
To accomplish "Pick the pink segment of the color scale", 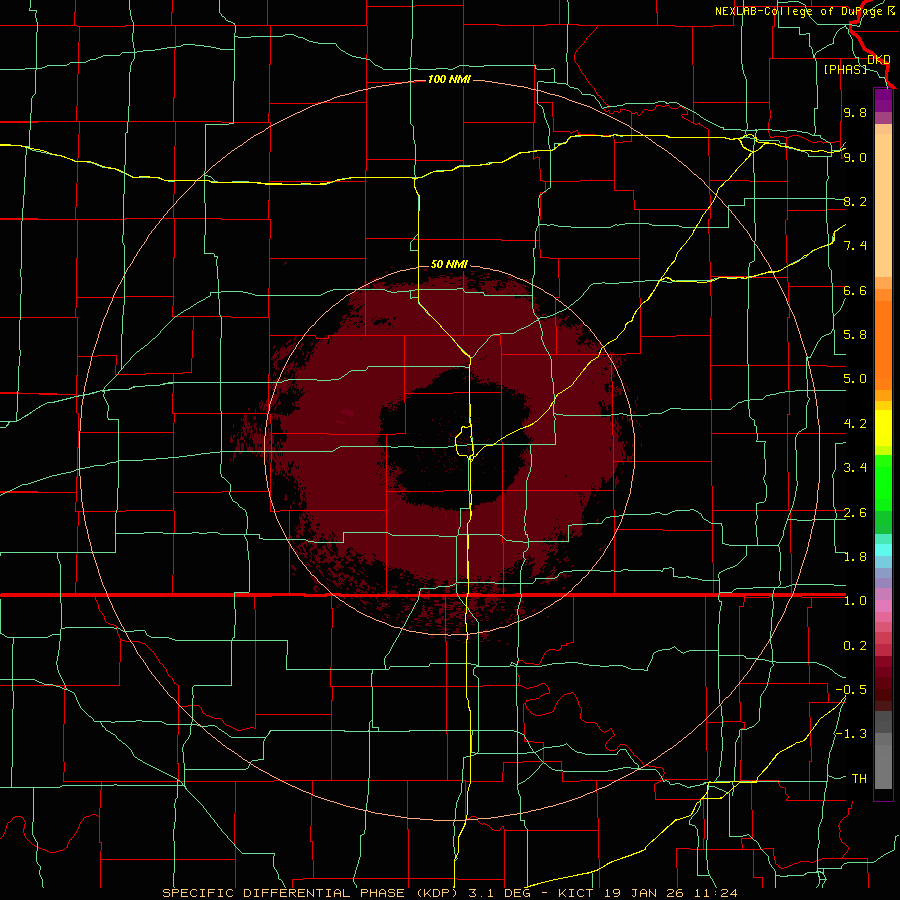I will (x=883, y=606).
